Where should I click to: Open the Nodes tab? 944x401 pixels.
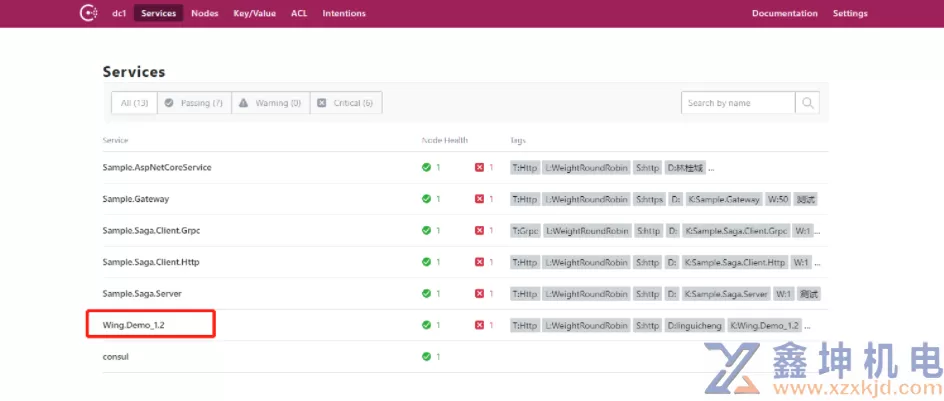[205, 13]
